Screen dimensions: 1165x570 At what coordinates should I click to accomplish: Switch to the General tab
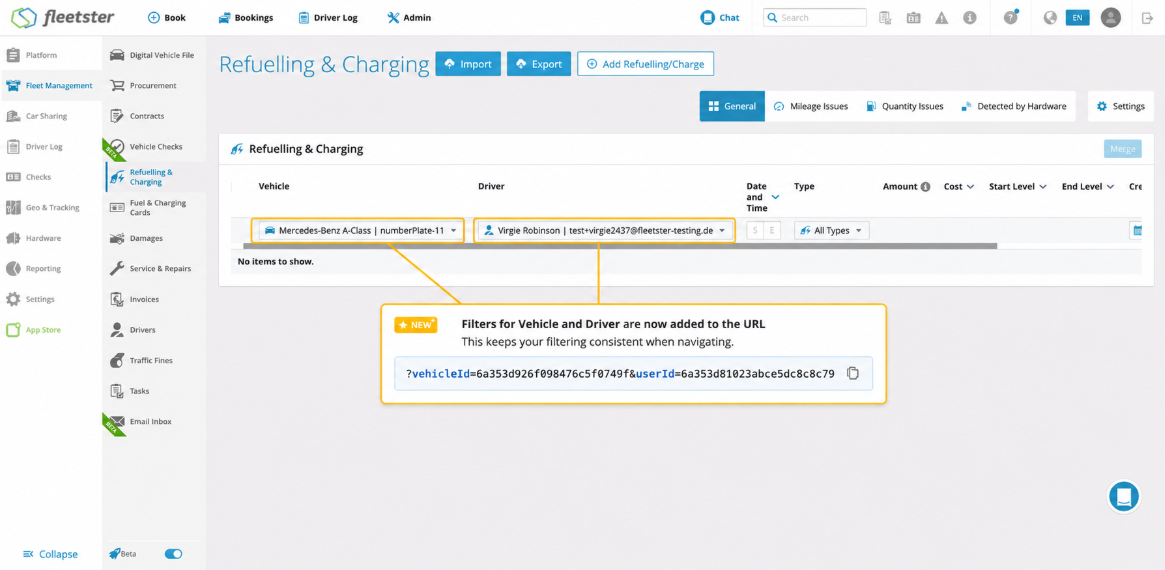(x=732, y=106)
